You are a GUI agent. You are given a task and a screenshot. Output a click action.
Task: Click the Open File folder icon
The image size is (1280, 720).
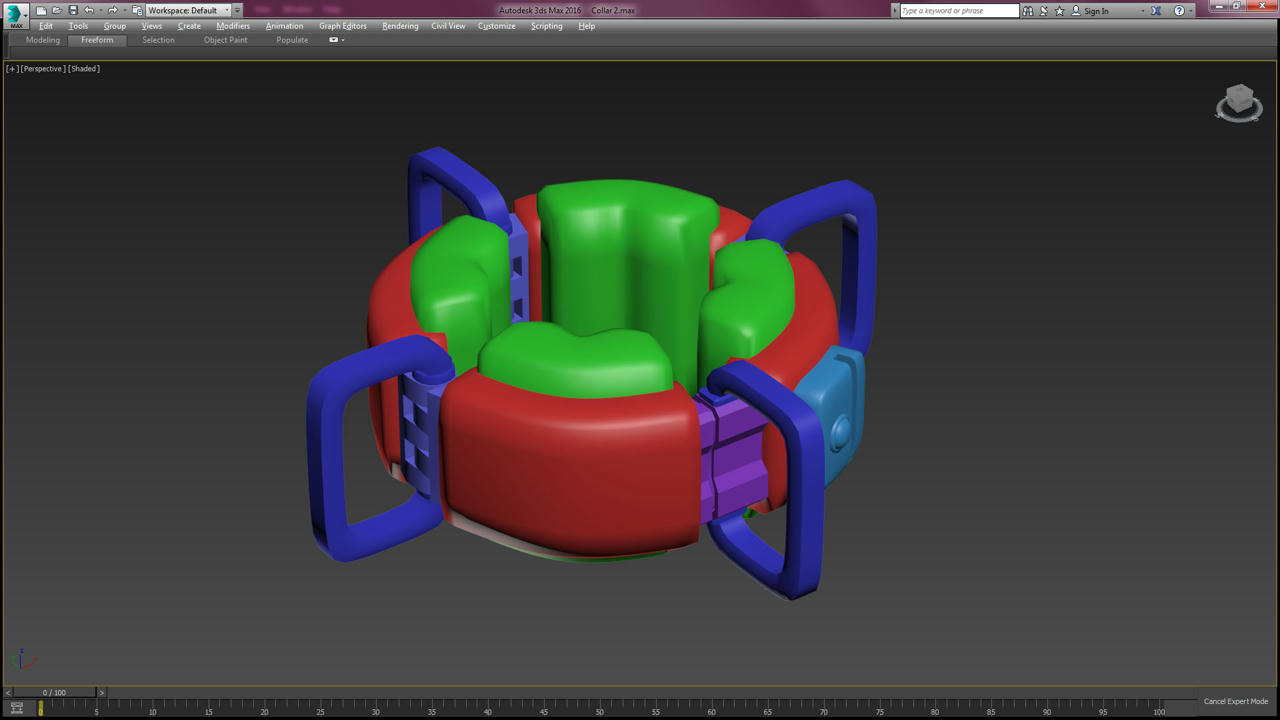pos(57,10)
